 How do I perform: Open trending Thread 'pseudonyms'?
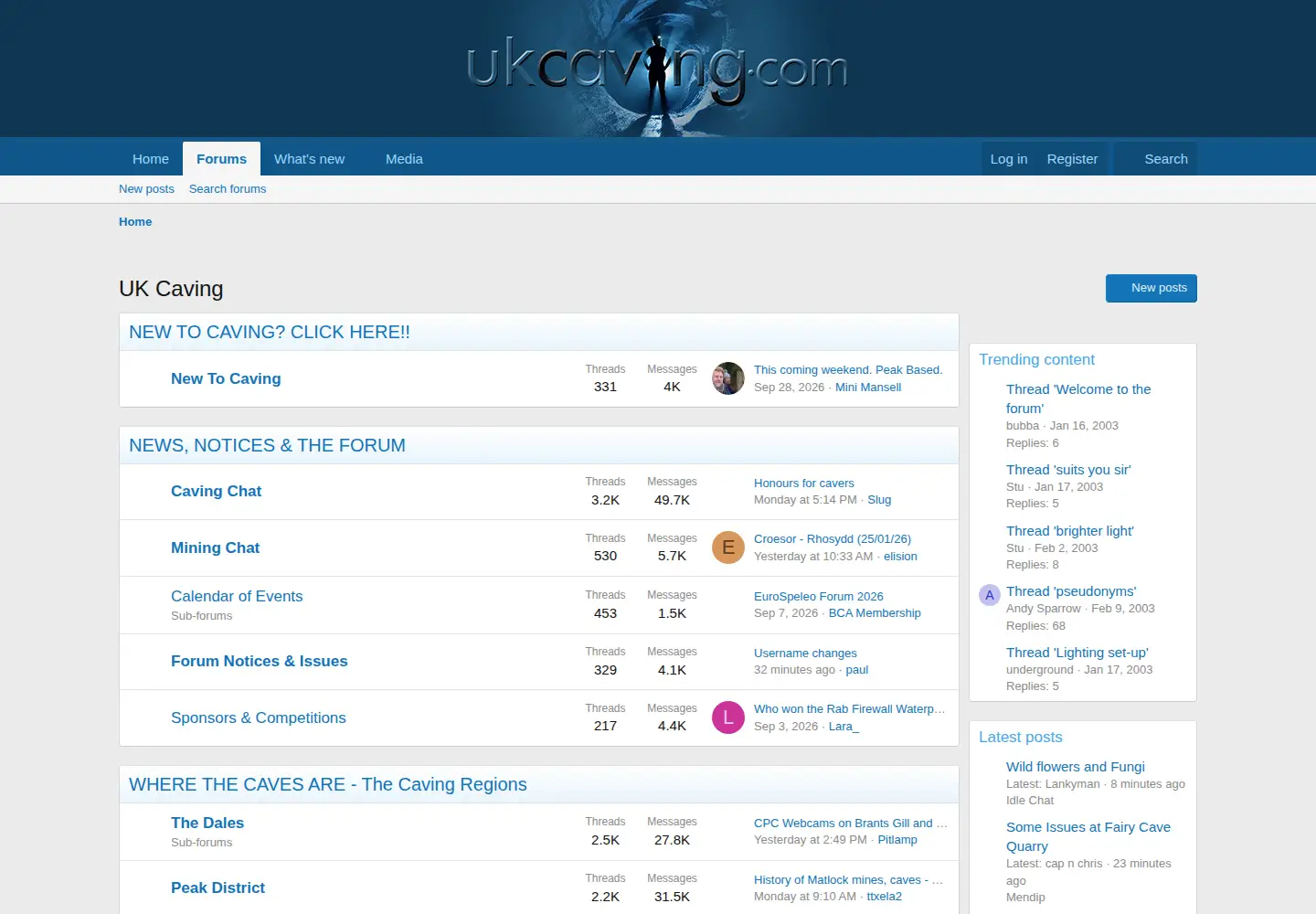[x=1071, y=591]
